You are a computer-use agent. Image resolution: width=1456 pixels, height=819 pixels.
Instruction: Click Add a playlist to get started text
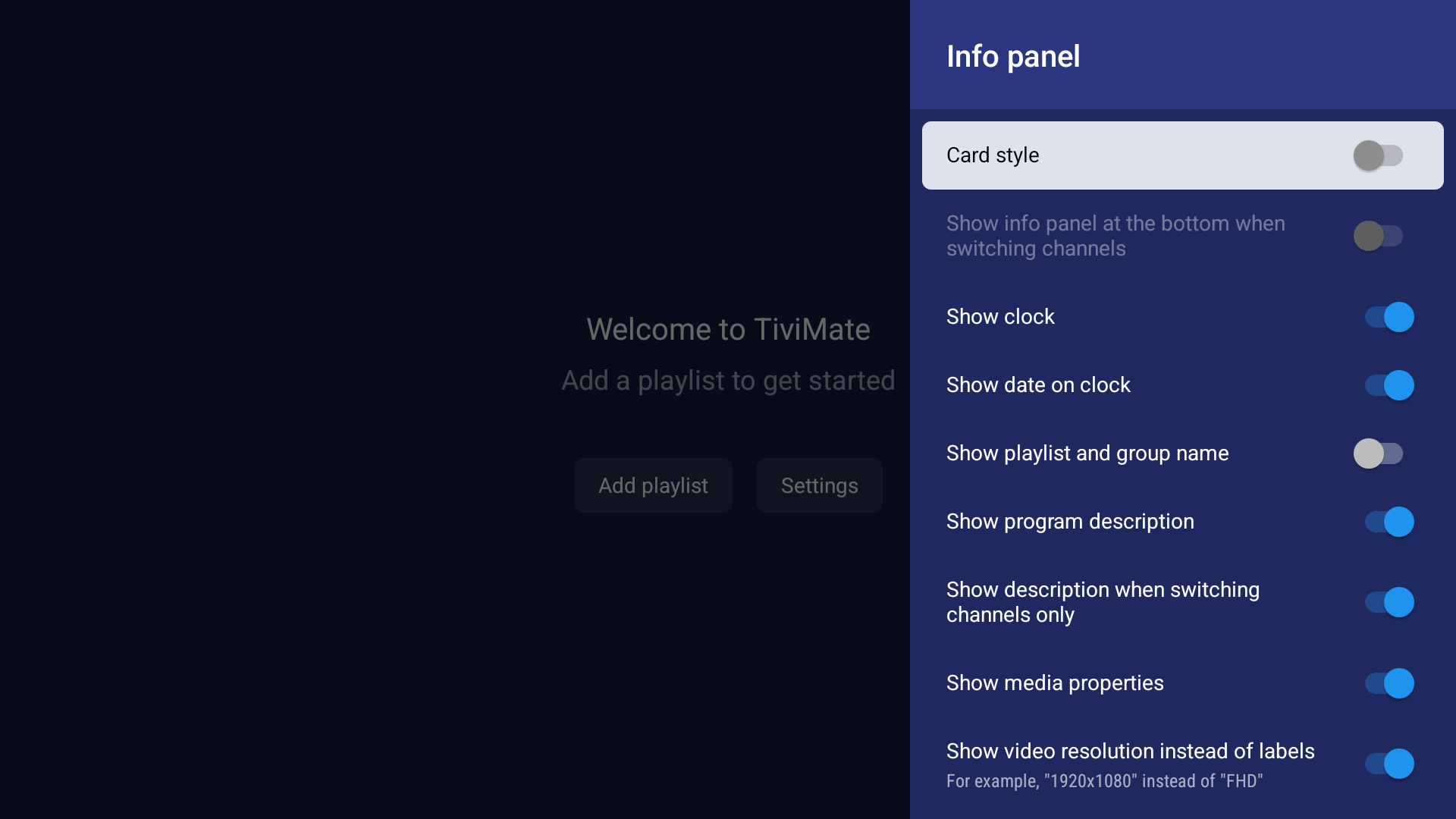point(728,381)
